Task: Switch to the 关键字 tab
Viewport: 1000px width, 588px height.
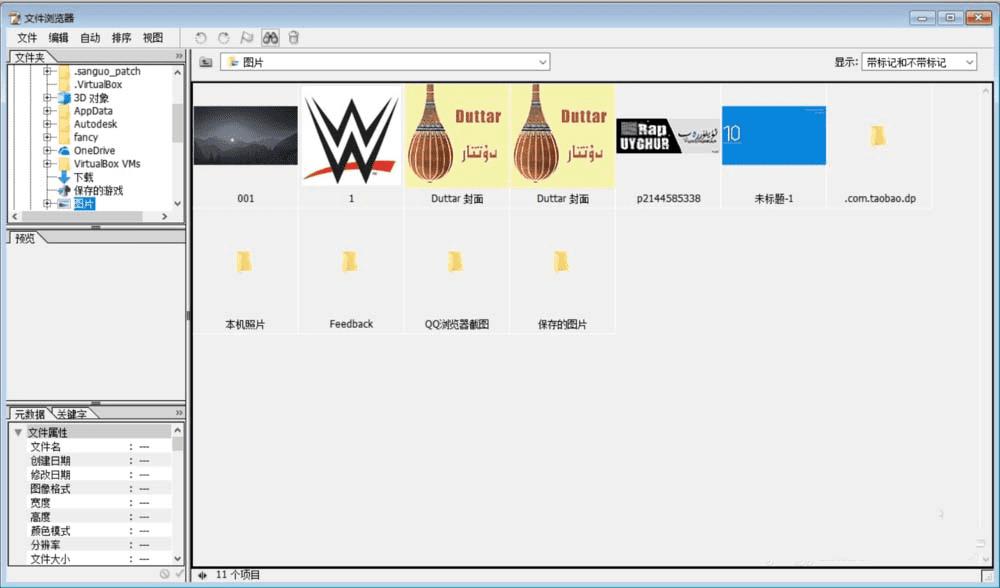Action: click(x=72, y=415)
